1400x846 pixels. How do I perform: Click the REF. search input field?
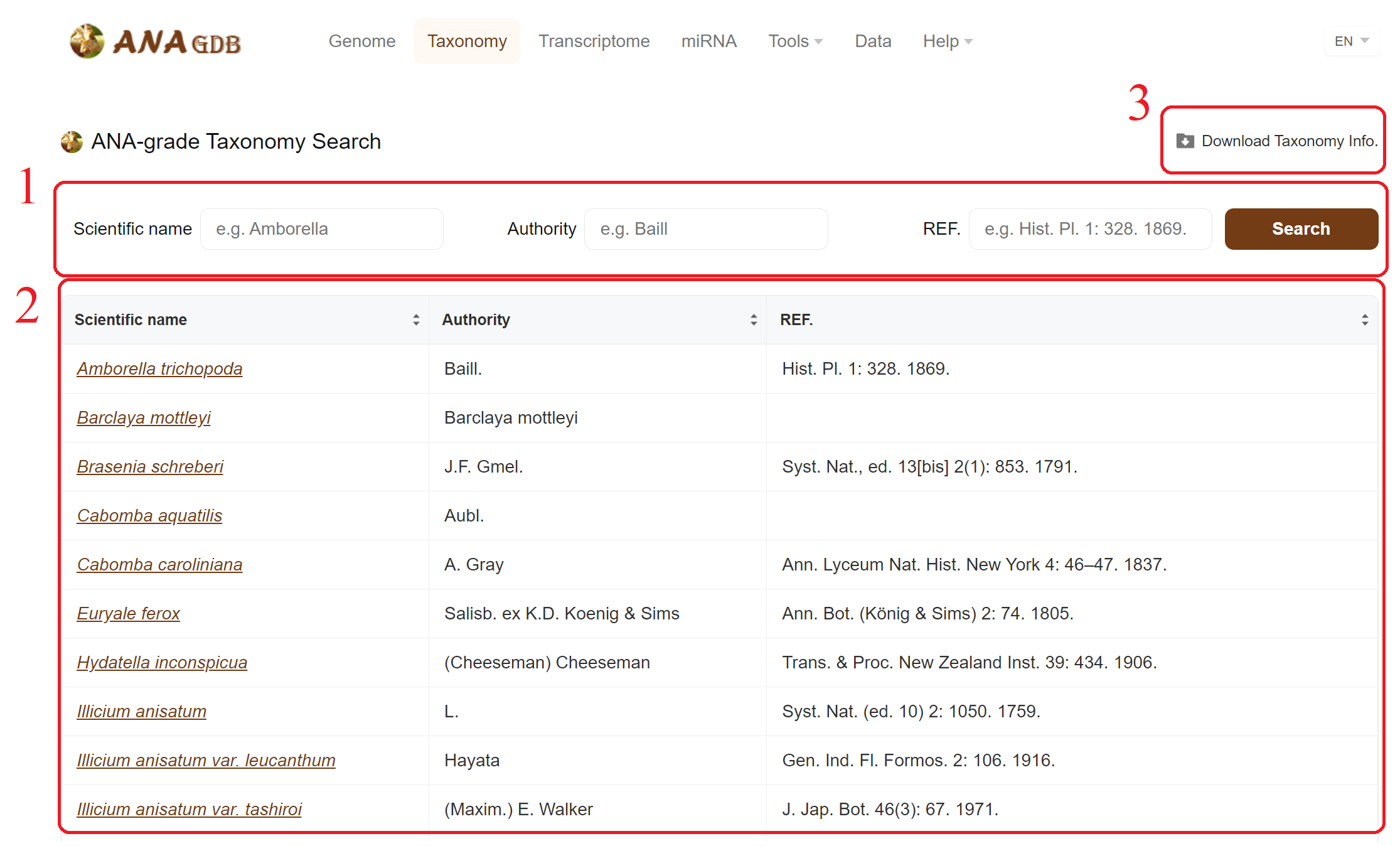click(x=1089, y=229)
